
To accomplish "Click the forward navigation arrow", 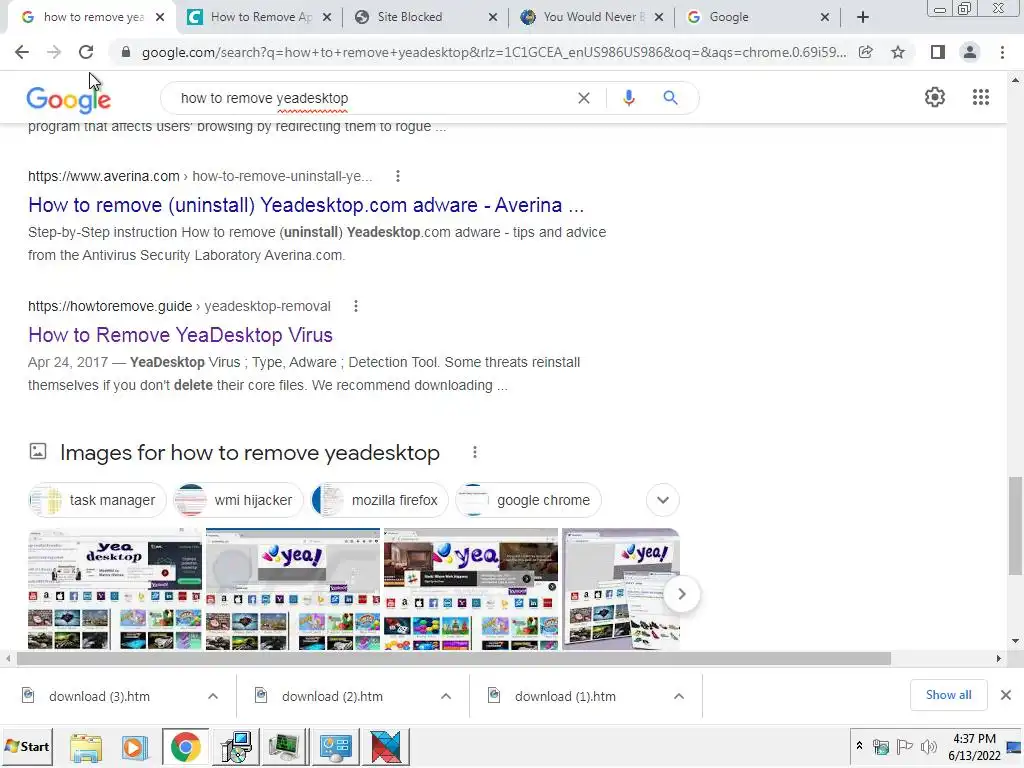I will click(x=54, y=52).
